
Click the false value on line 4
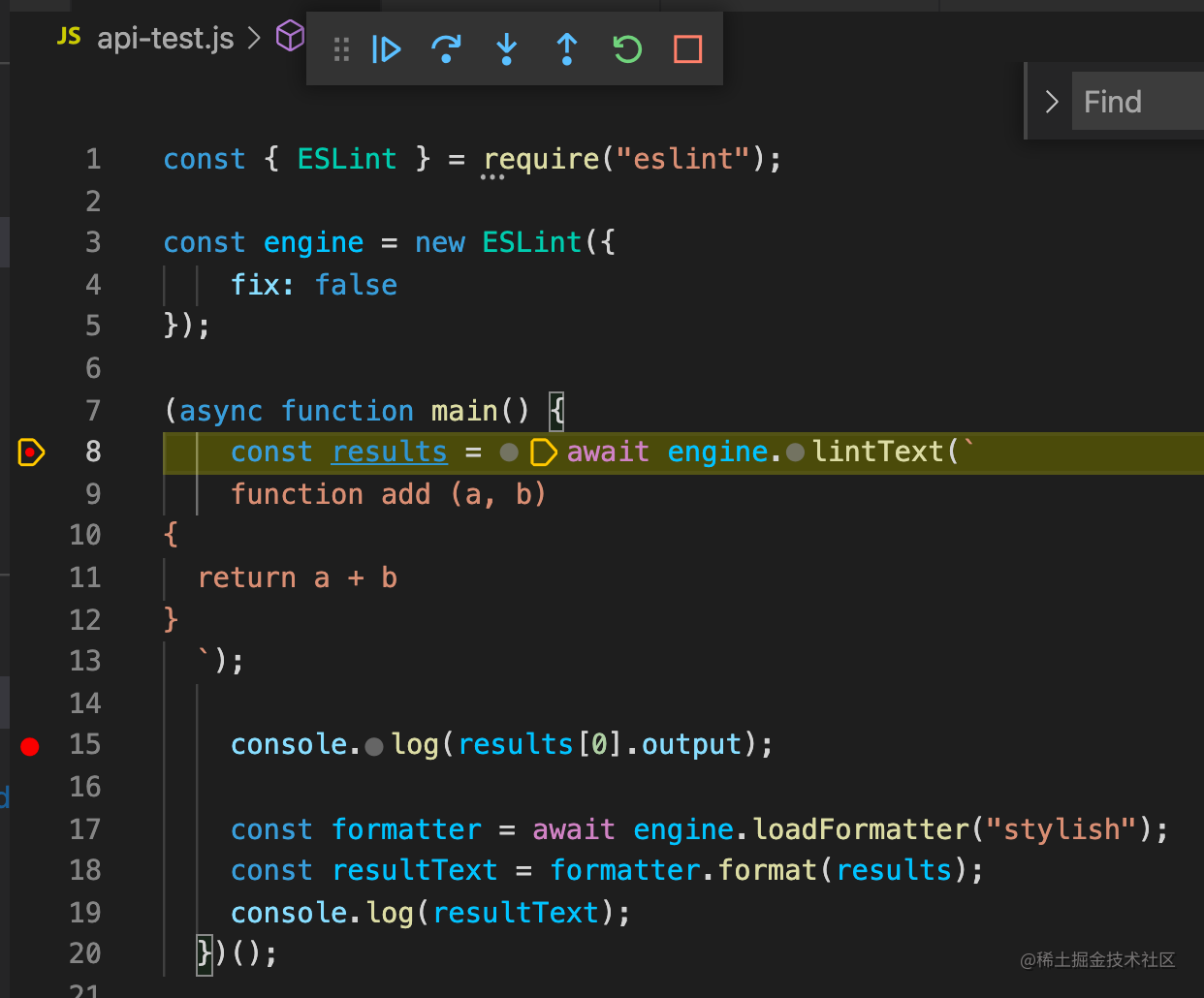[x=356, y=285]
